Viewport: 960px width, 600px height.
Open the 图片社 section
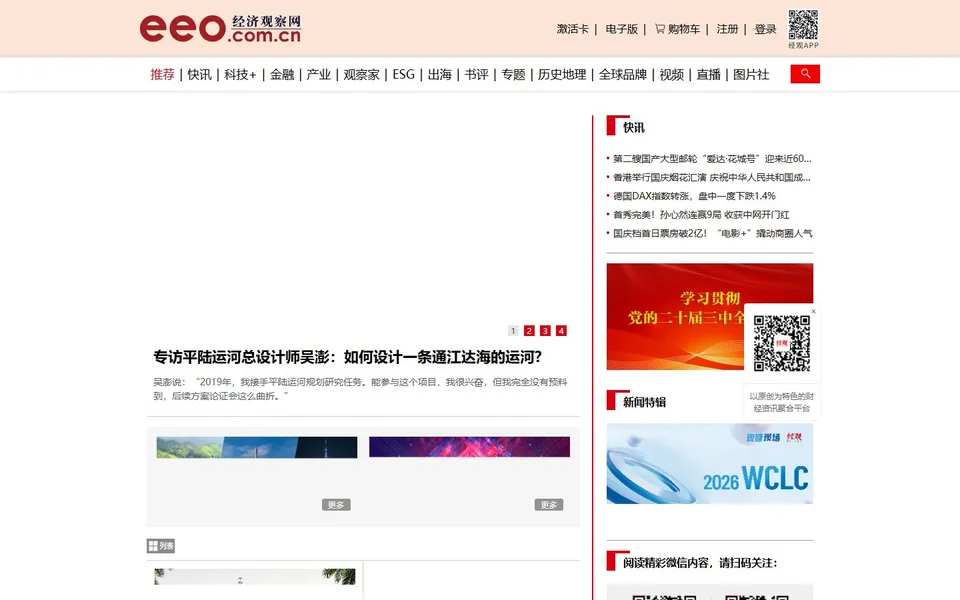coord(751,75)
